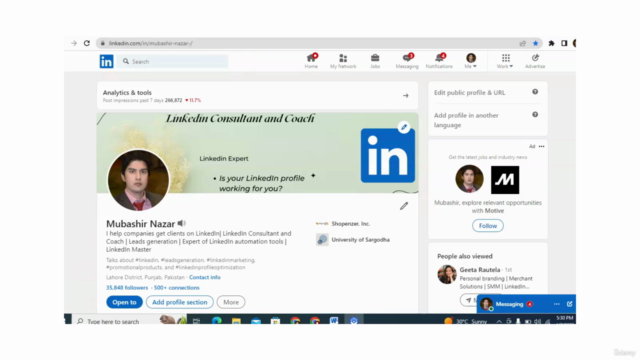Expand the Me profile menu
The width and height of the screenshot is (640, 360).
471,61
